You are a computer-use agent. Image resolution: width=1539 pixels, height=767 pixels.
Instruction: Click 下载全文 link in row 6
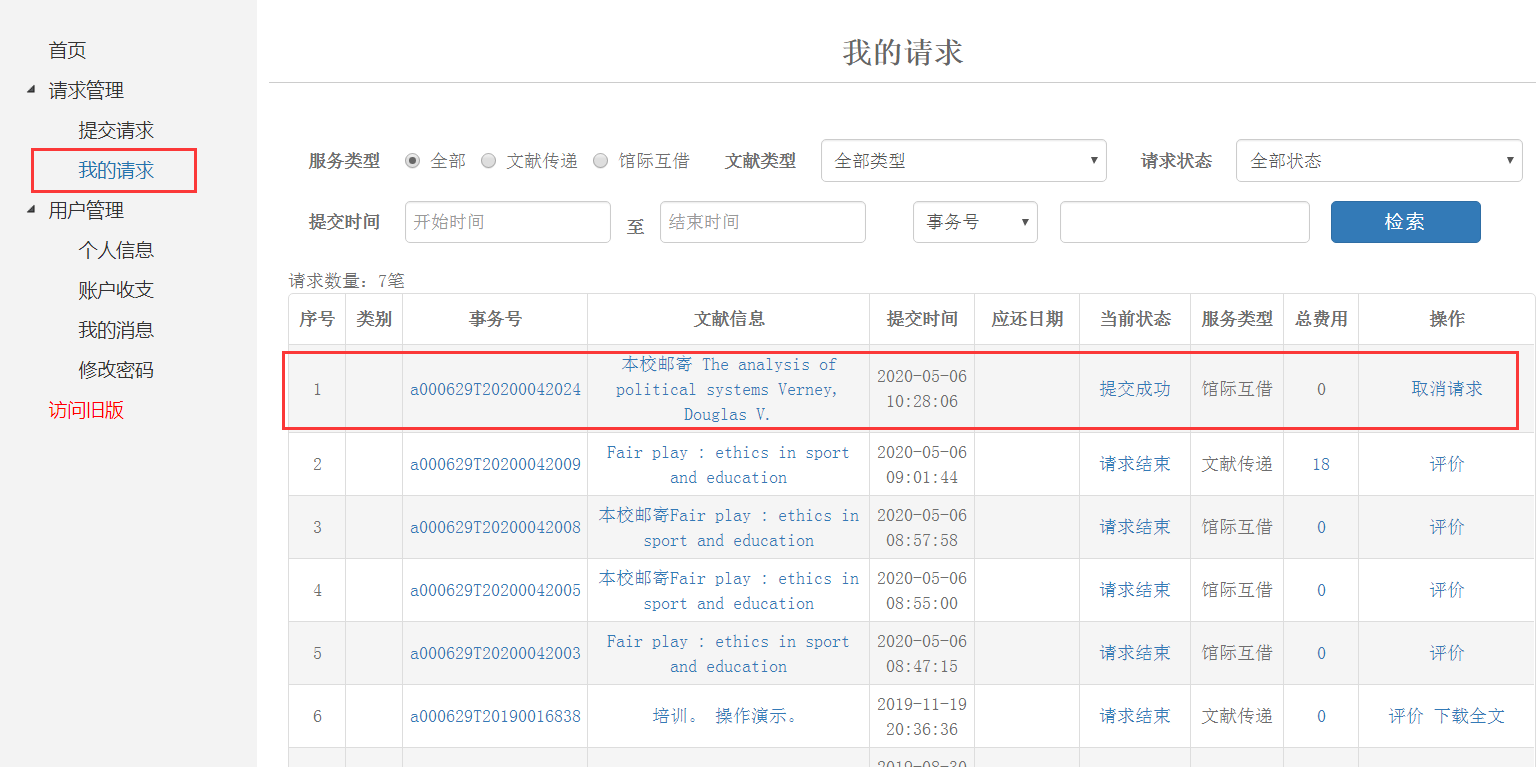point(1469,716)
